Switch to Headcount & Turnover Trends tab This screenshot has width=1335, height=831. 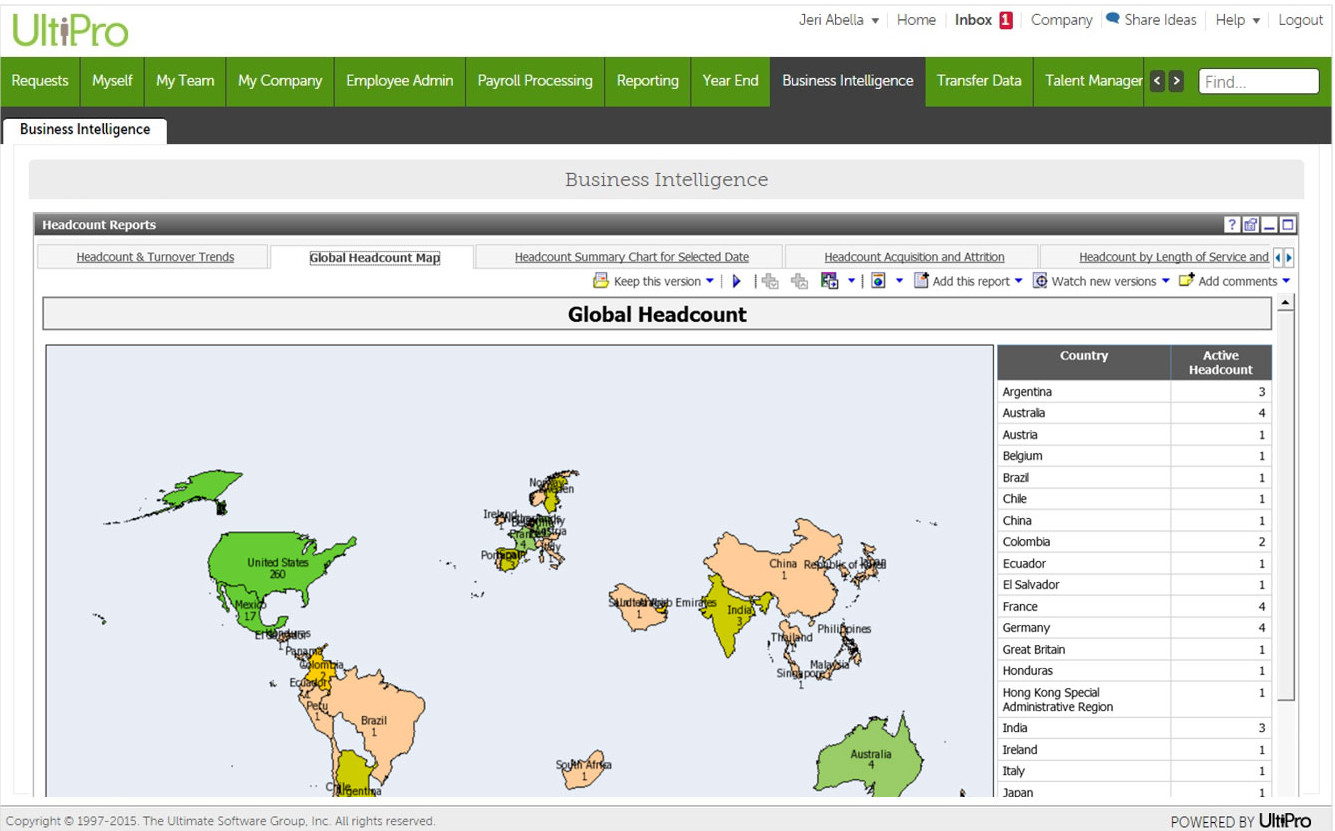click(x=155, y=257)
